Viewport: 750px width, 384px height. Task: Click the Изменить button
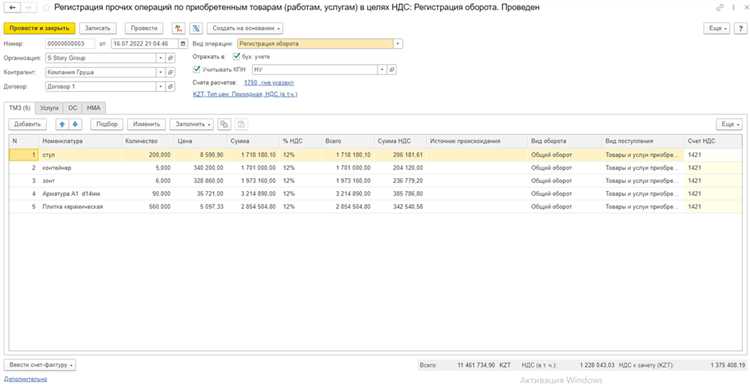[146, 124]
